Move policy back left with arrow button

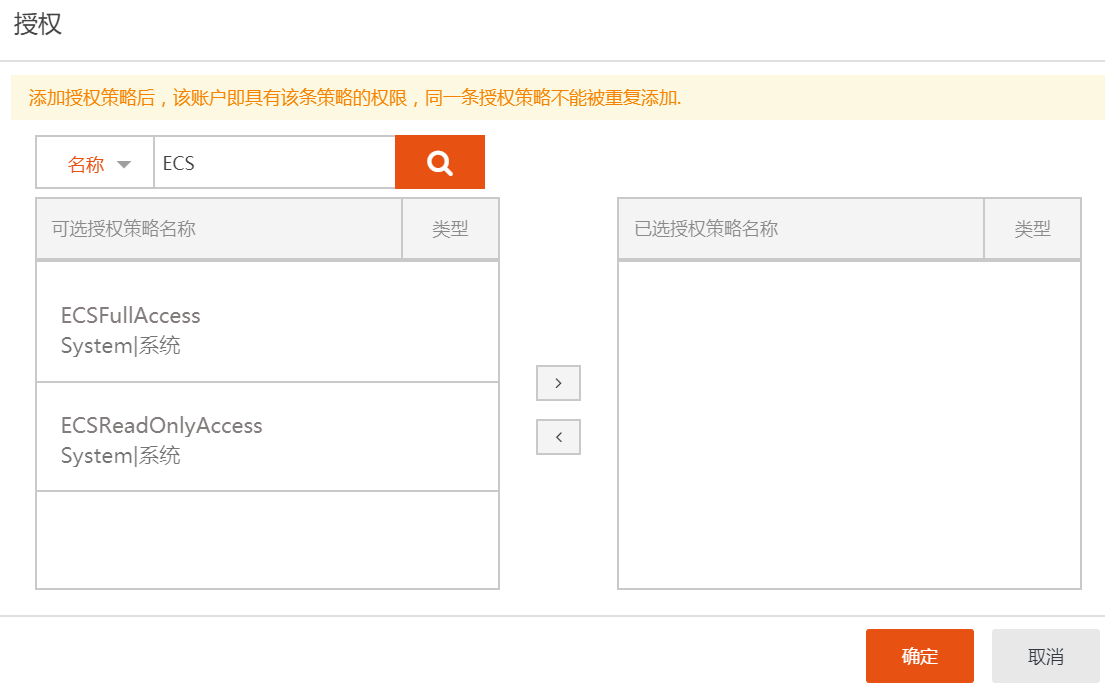[x=558, y=437]
